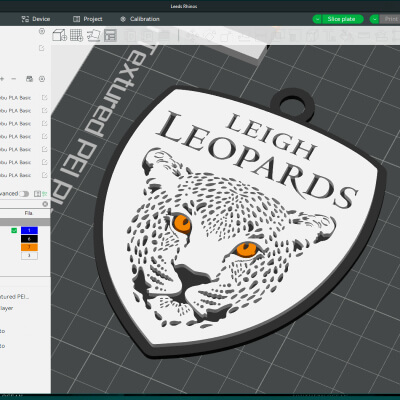The image size is (400, 400).
Task: Select the blue filament swatch labeled 1
Action: (29, 230)
